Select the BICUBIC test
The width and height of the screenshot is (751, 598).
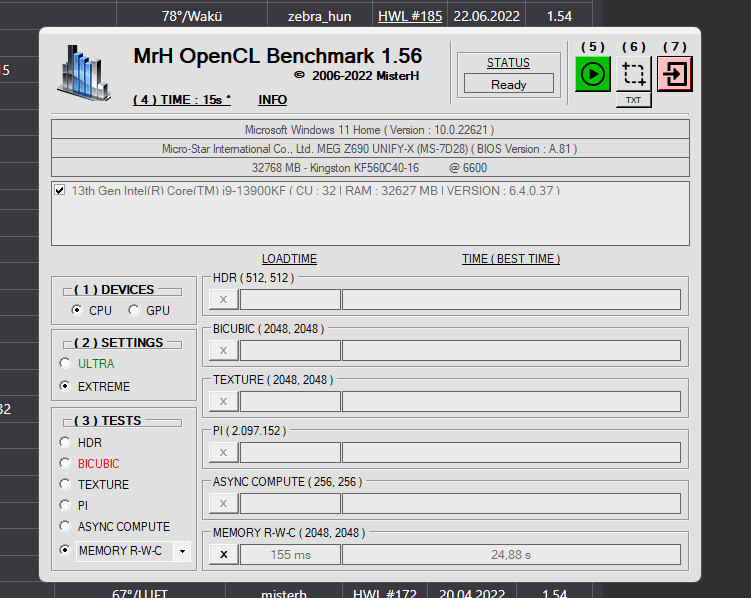coord(65,463)
